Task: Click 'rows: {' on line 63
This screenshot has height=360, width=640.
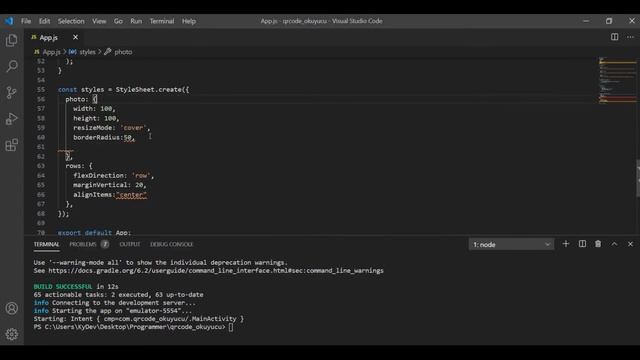Action: click(x=79, y=166)
